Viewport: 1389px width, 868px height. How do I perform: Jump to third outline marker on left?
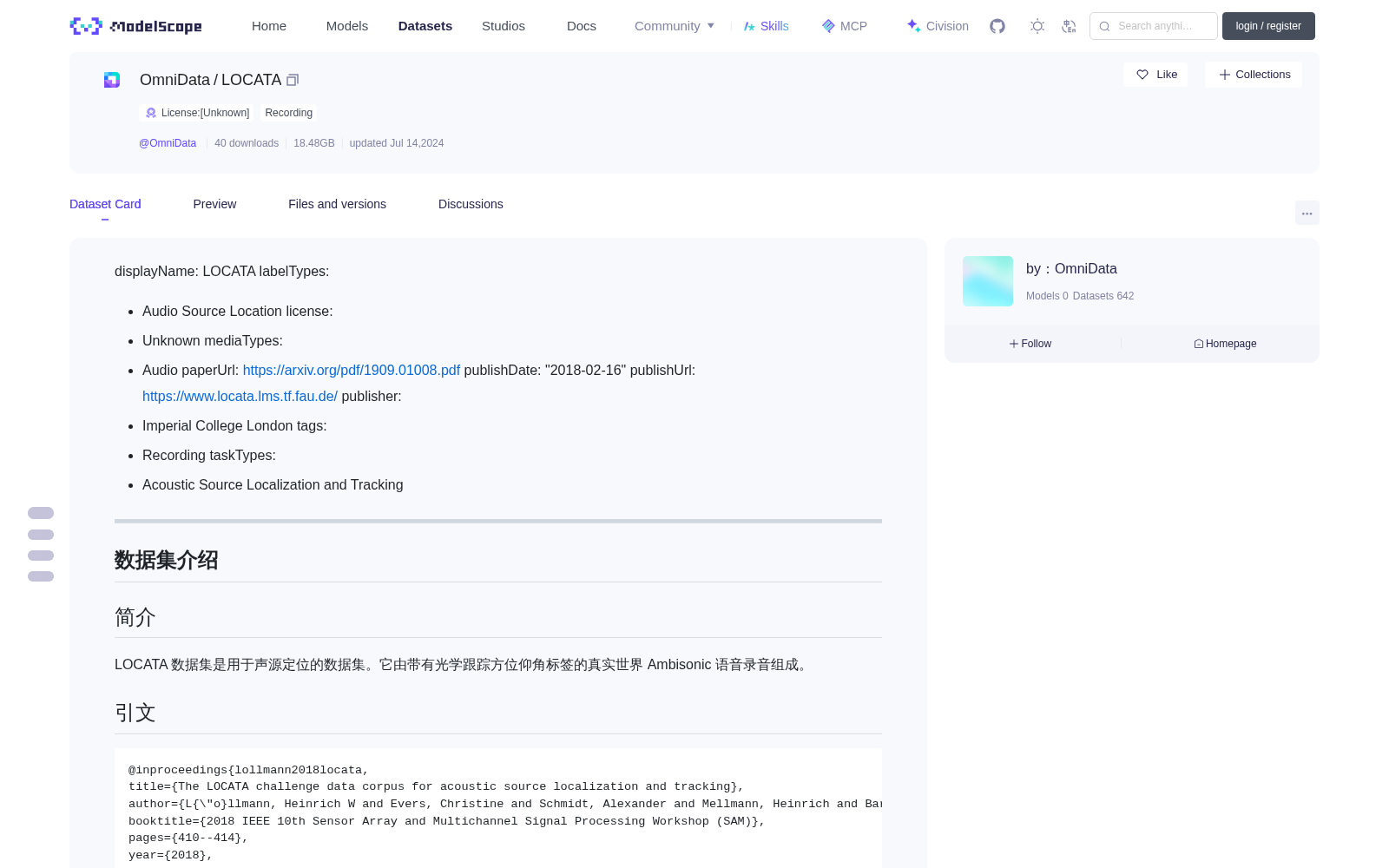click(41, 556)
